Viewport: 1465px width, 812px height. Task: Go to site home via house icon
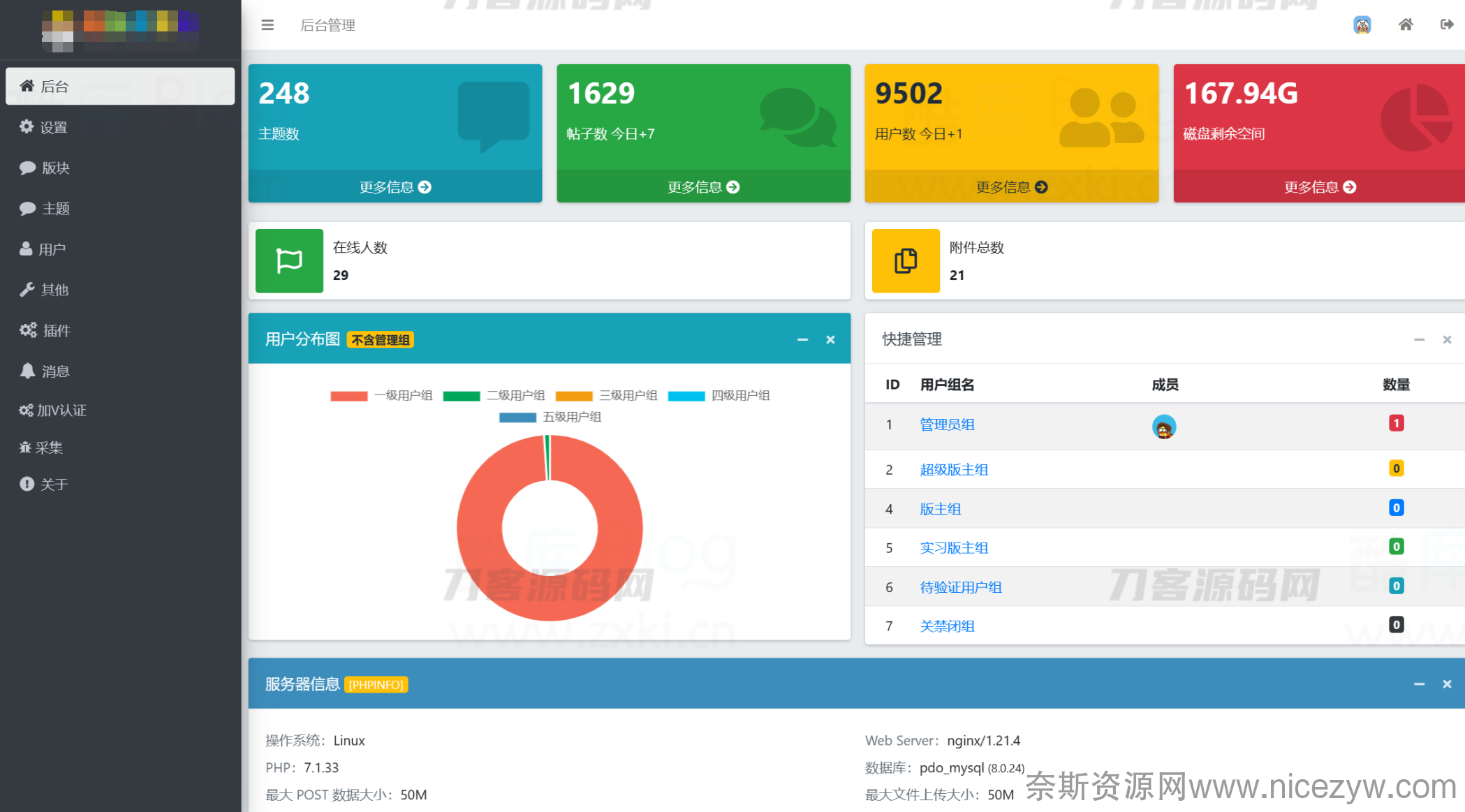pyautogui.click(x=1406, y=25)
